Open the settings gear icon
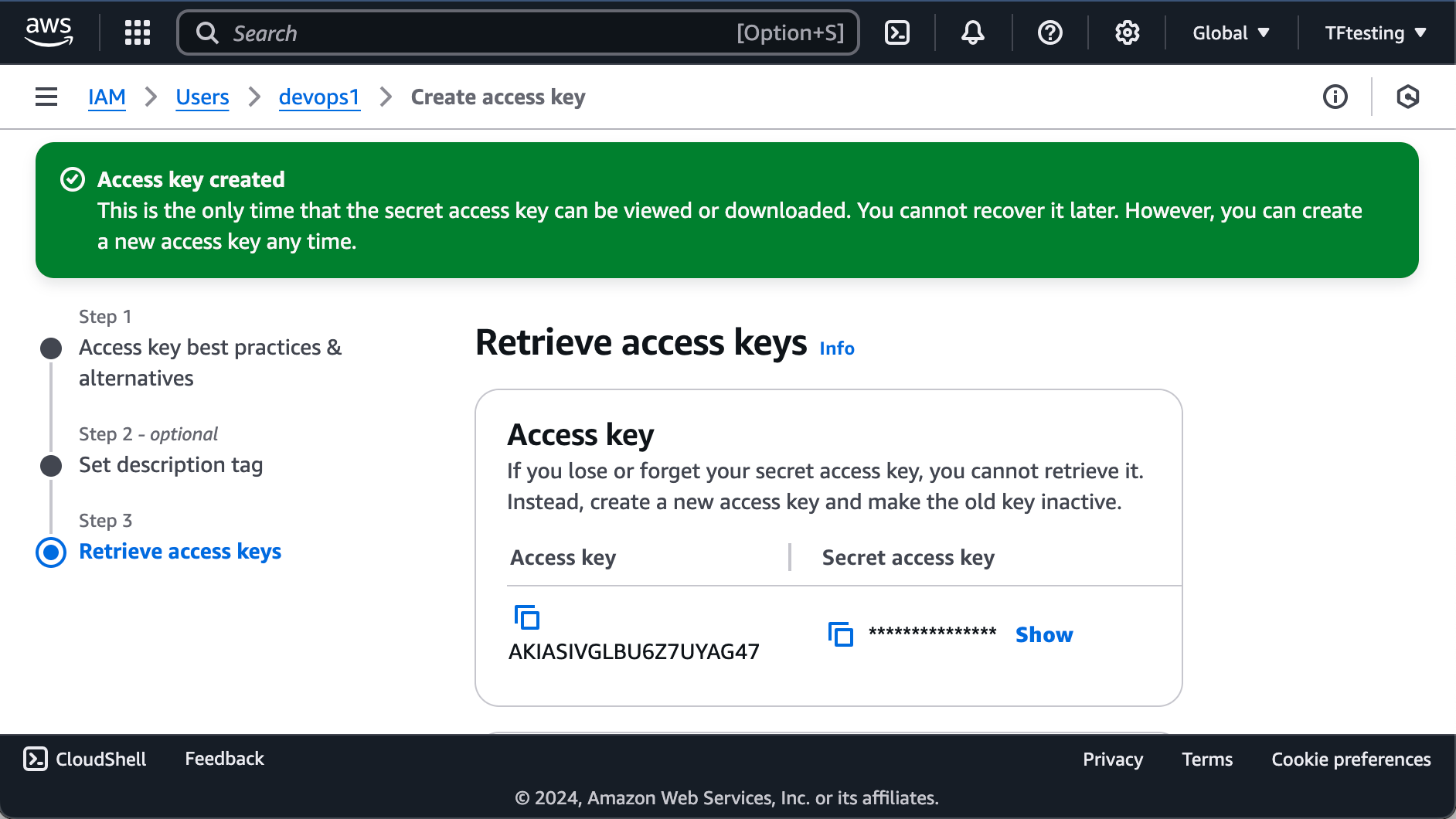This screenshot has height=819, width=1456. 1127,32
